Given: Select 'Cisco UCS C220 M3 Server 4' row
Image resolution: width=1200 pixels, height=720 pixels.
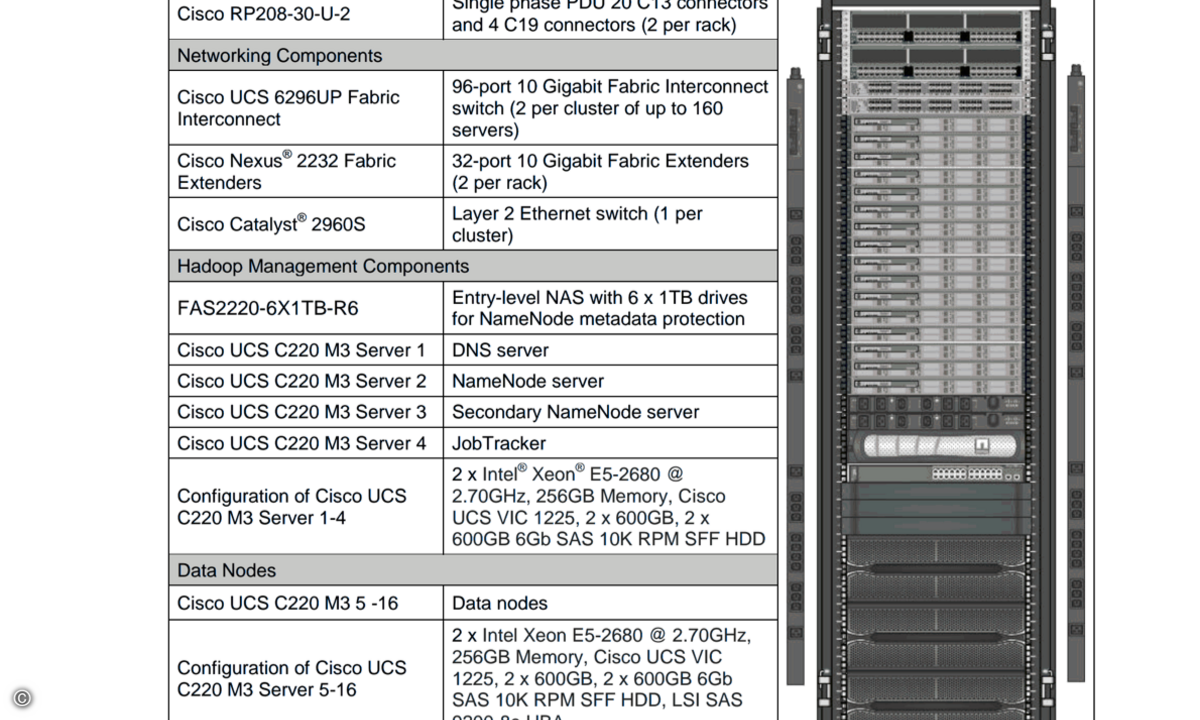Looking at the screenshot, I should click(473, 443).
